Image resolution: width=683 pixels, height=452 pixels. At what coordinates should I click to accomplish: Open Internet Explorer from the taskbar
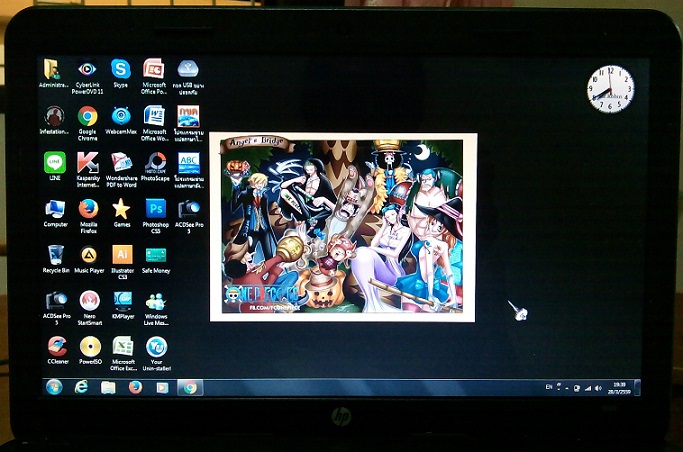click(81, 387)
